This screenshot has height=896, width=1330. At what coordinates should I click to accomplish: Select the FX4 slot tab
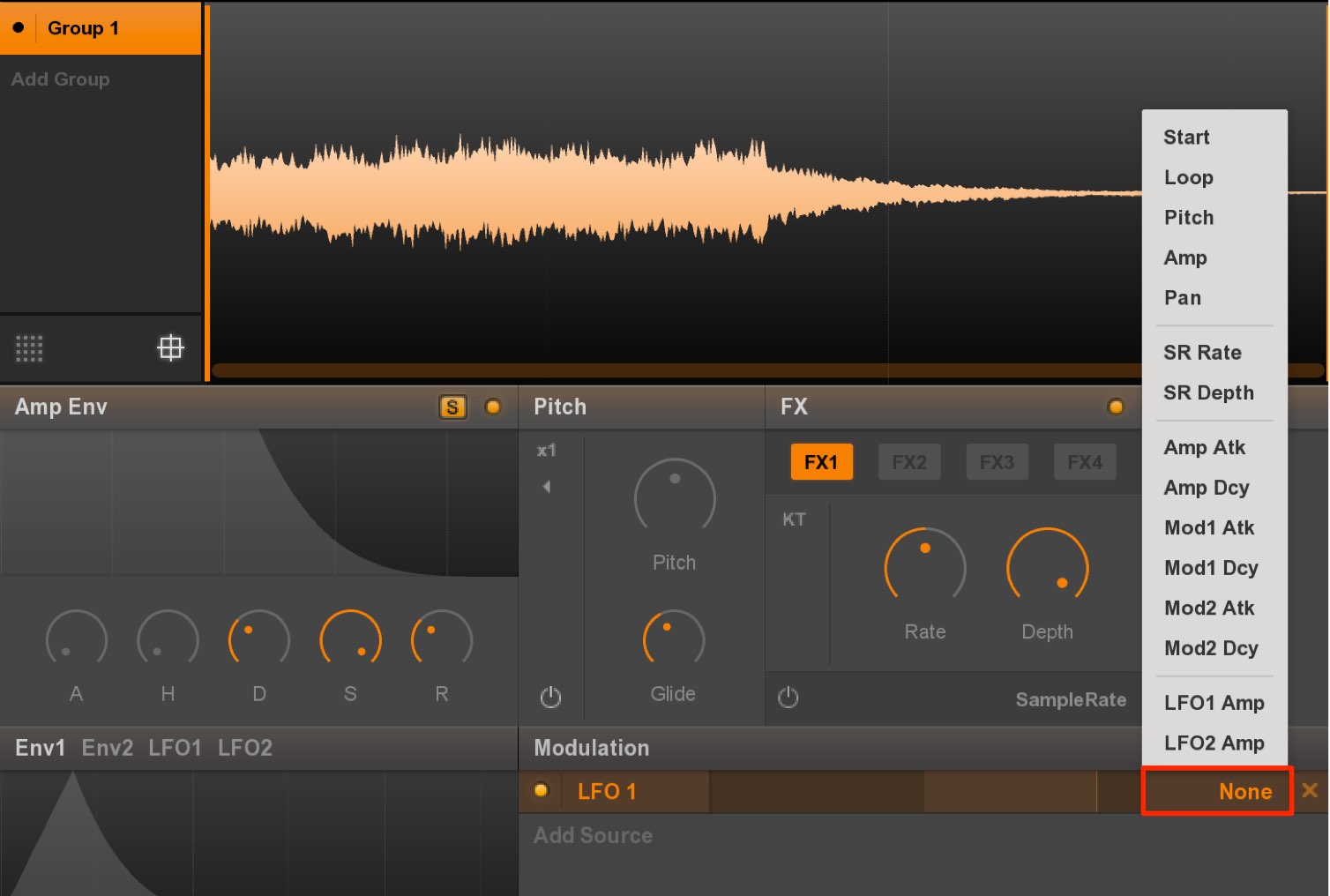tap(1085, 462)
